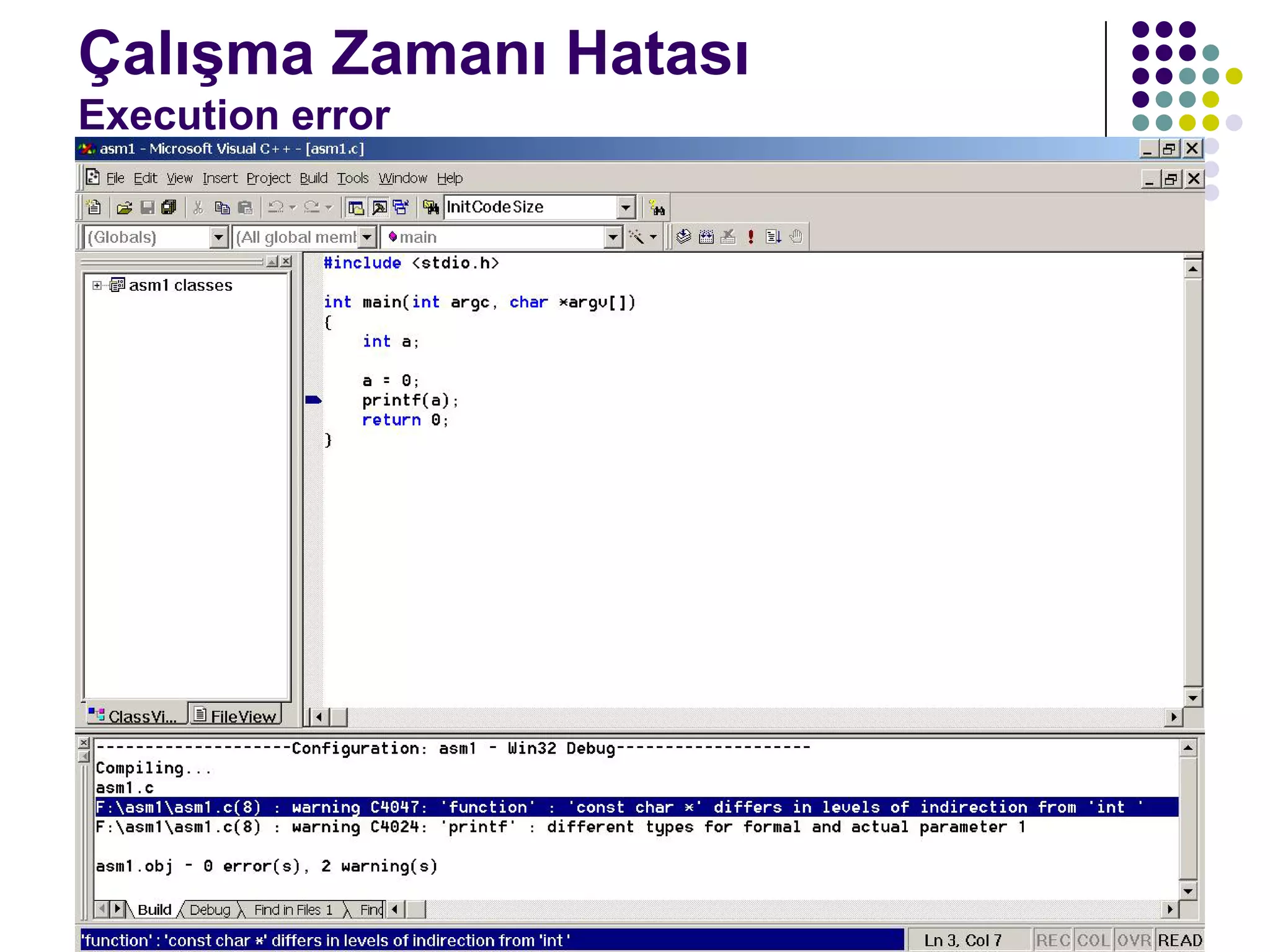The height and width of the screenshot is (952, 1270).
Task: Click output tabs scroll-right arrow button
Action: tap(117, 909)
